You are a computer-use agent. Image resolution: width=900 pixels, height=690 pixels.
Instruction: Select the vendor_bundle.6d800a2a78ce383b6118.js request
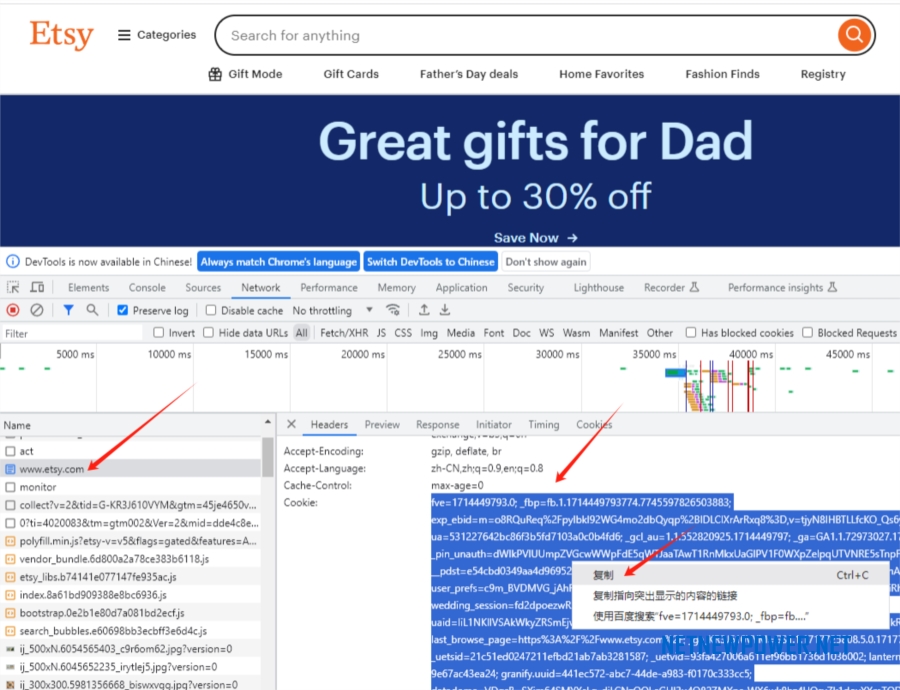click(131, 559)
